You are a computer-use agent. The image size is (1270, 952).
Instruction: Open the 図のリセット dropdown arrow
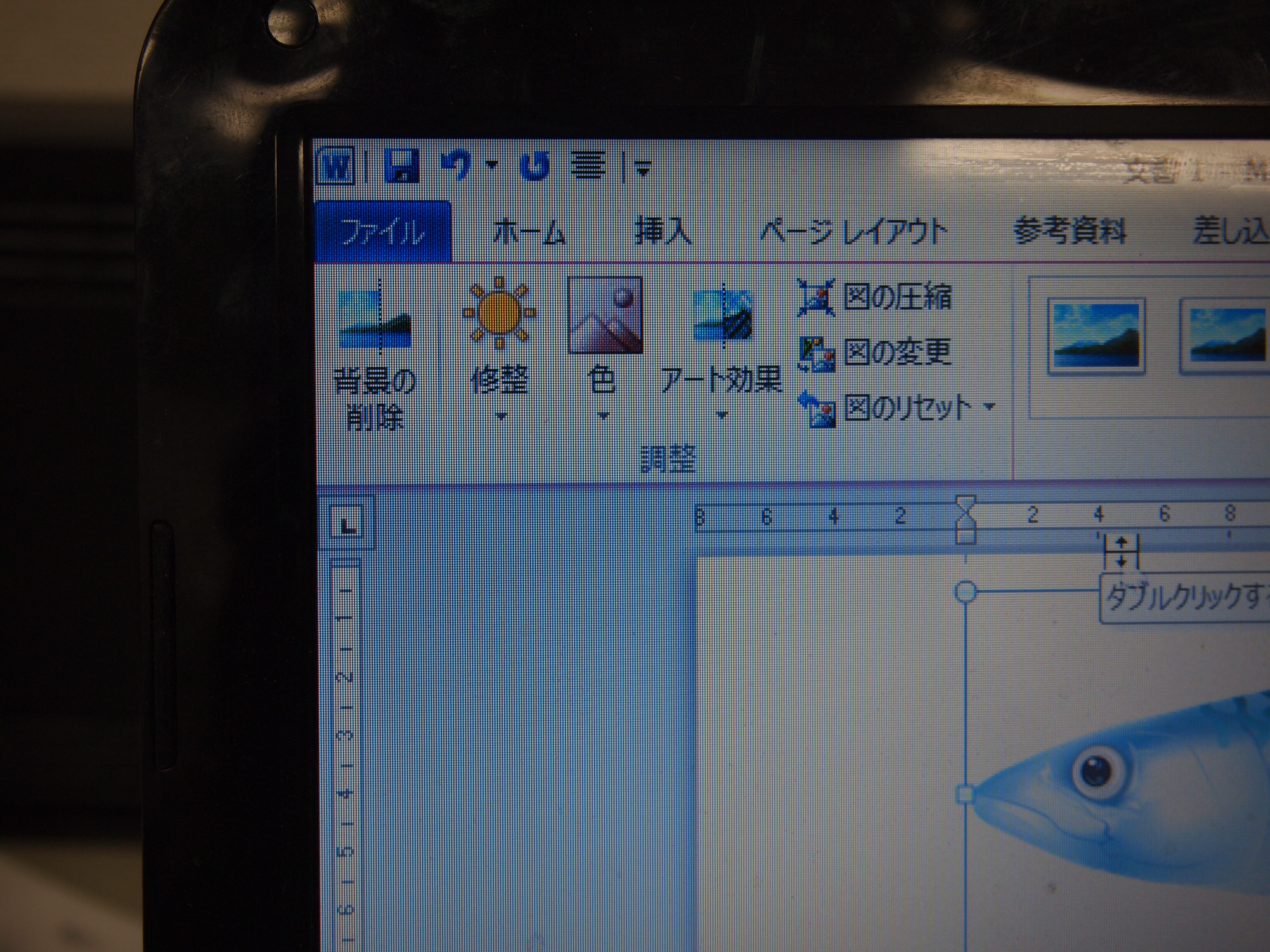pyautogui.click(x=989, y=407)
